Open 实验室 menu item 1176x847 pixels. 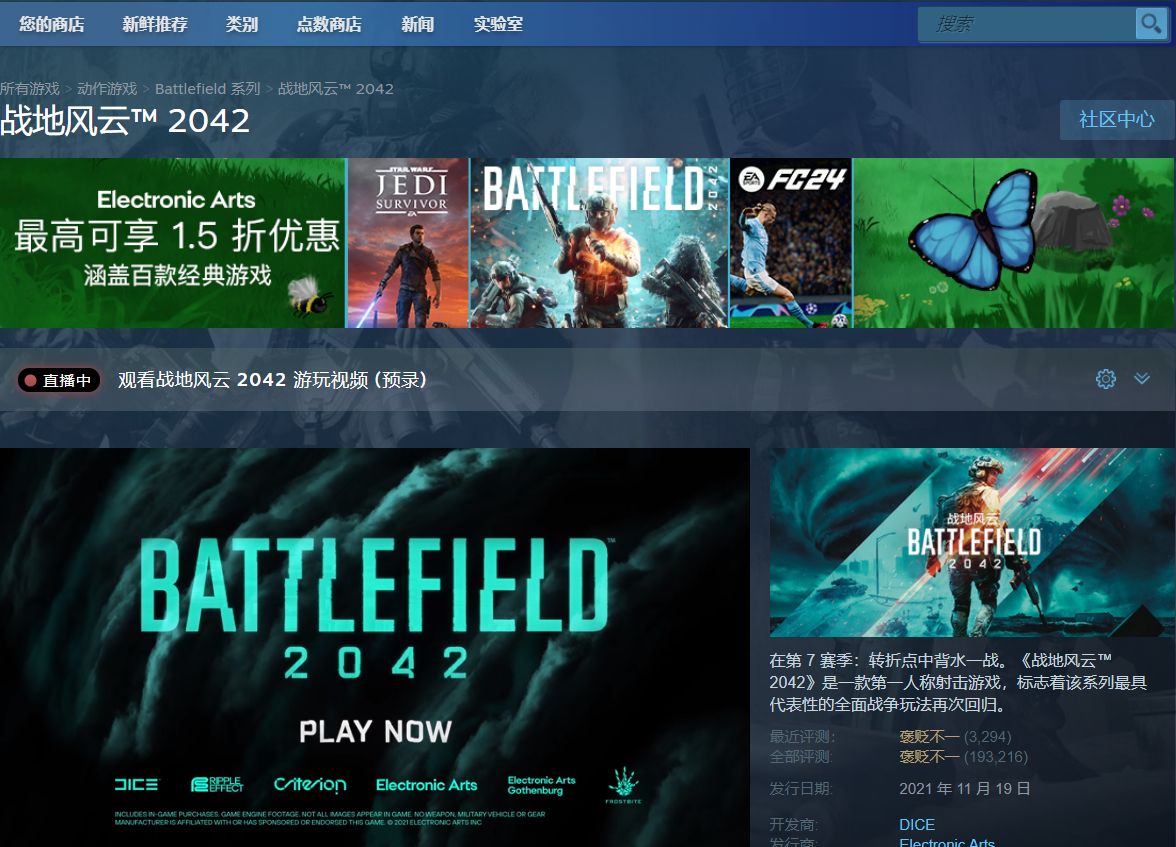pos(498,24)
